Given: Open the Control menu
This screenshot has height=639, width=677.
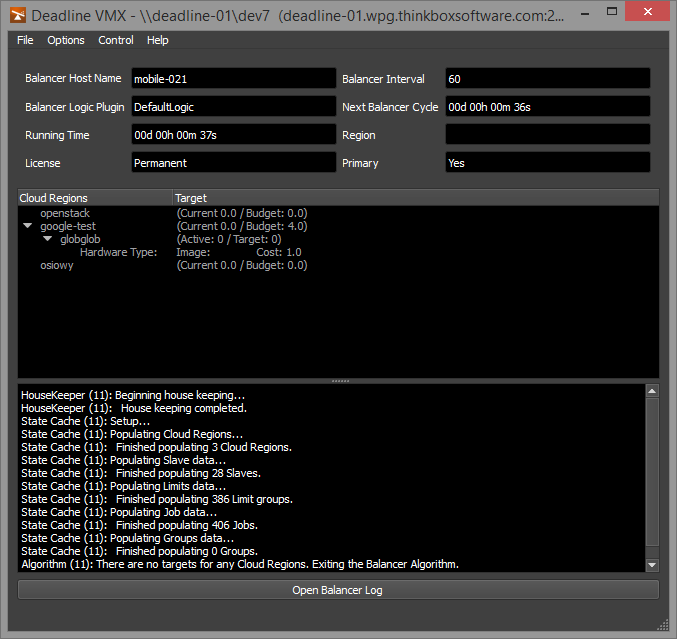Looking at the screenshot, I should click(116, 40).
